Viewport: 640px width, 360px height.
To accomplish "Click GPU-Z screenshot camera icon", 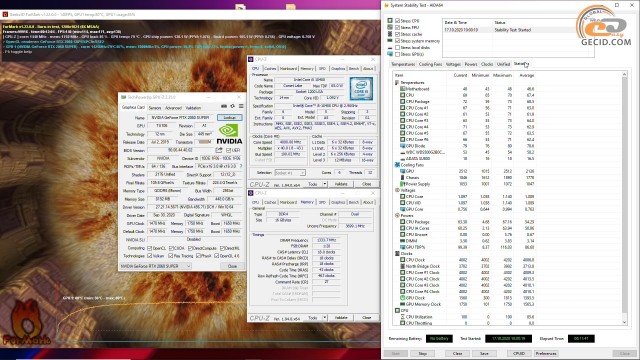I will (x=224, y=107).
